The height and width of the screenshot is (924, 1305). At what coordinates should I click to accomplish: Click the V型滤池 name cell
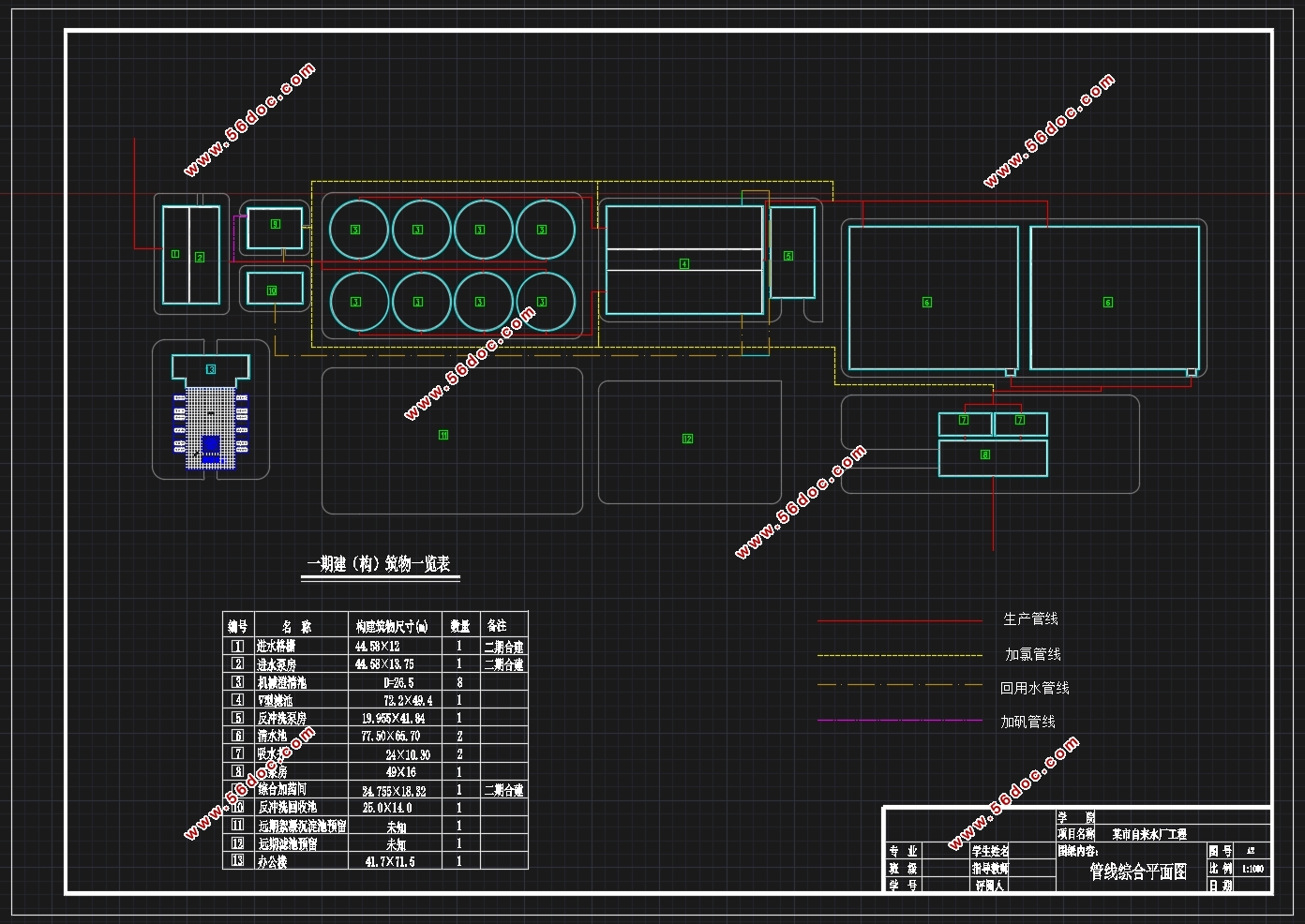click(275, 700)
